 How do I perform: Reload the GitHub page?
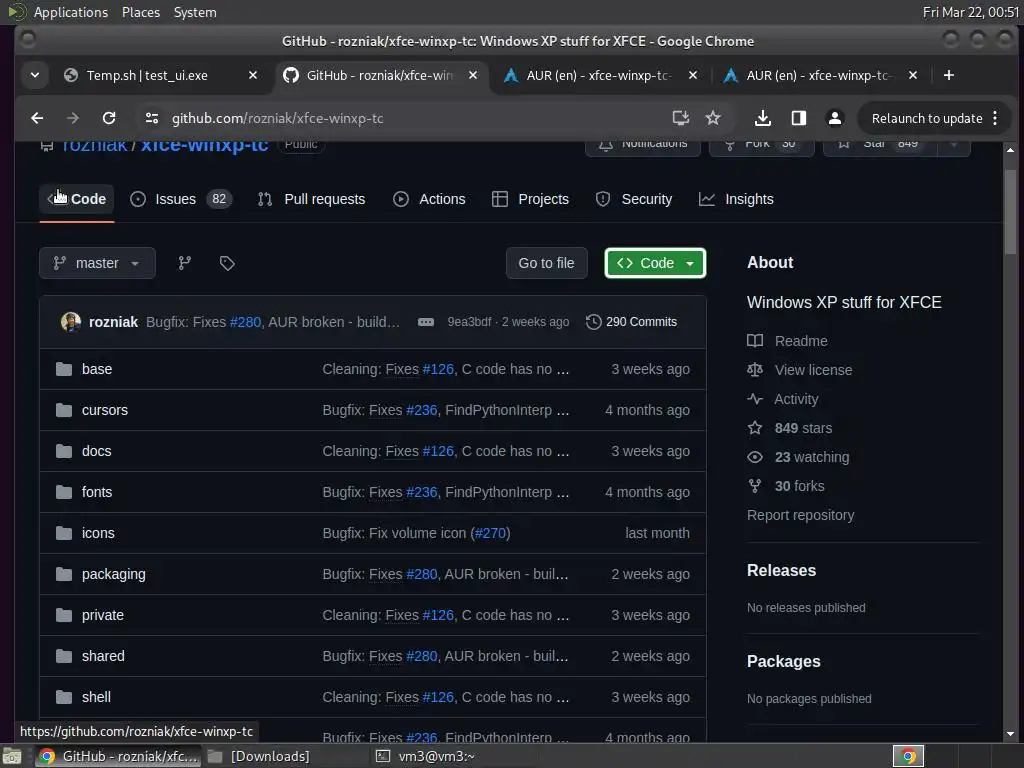109,118
